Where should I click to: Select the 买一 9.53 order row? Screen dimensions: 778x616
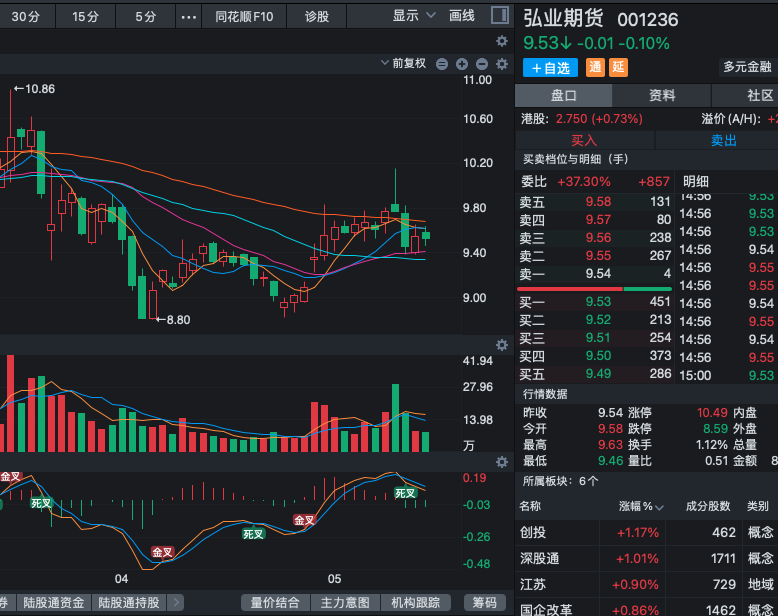pos(594,302)
